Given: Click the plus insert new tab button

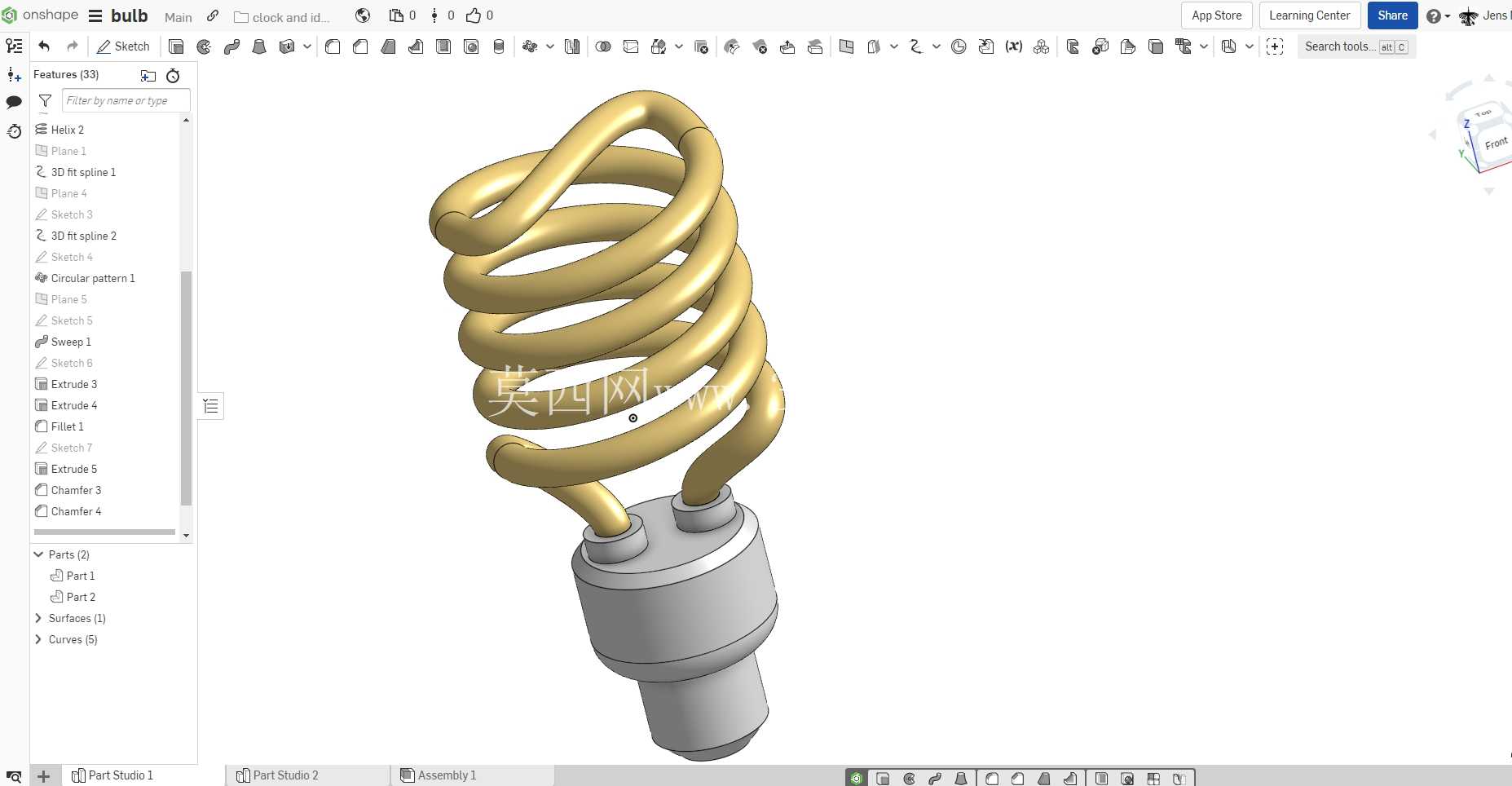Looking at the screenshot, I should point(44,776).
